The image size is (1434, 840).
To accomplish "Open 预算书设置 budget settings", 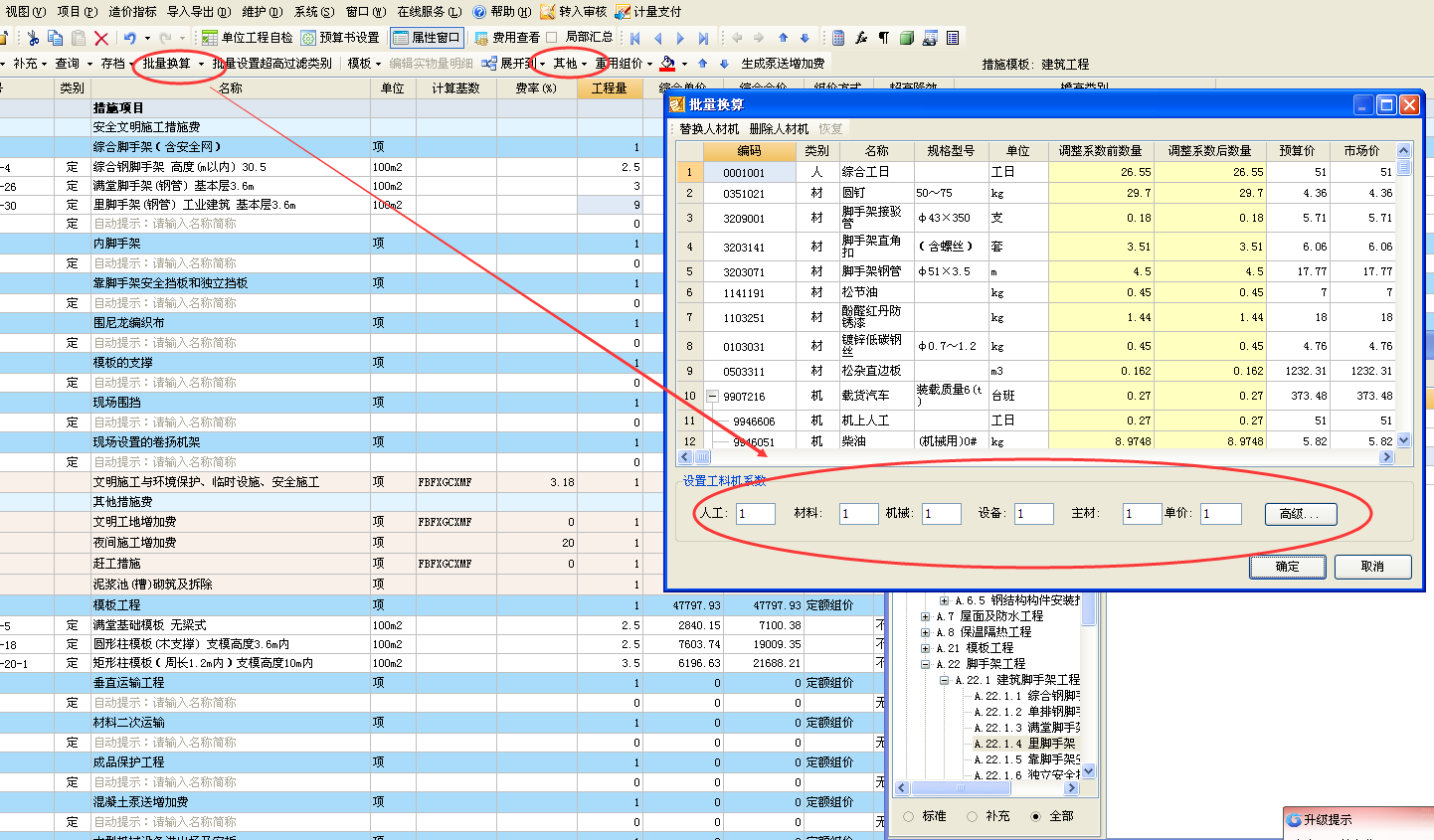I will tap(340, 38).
